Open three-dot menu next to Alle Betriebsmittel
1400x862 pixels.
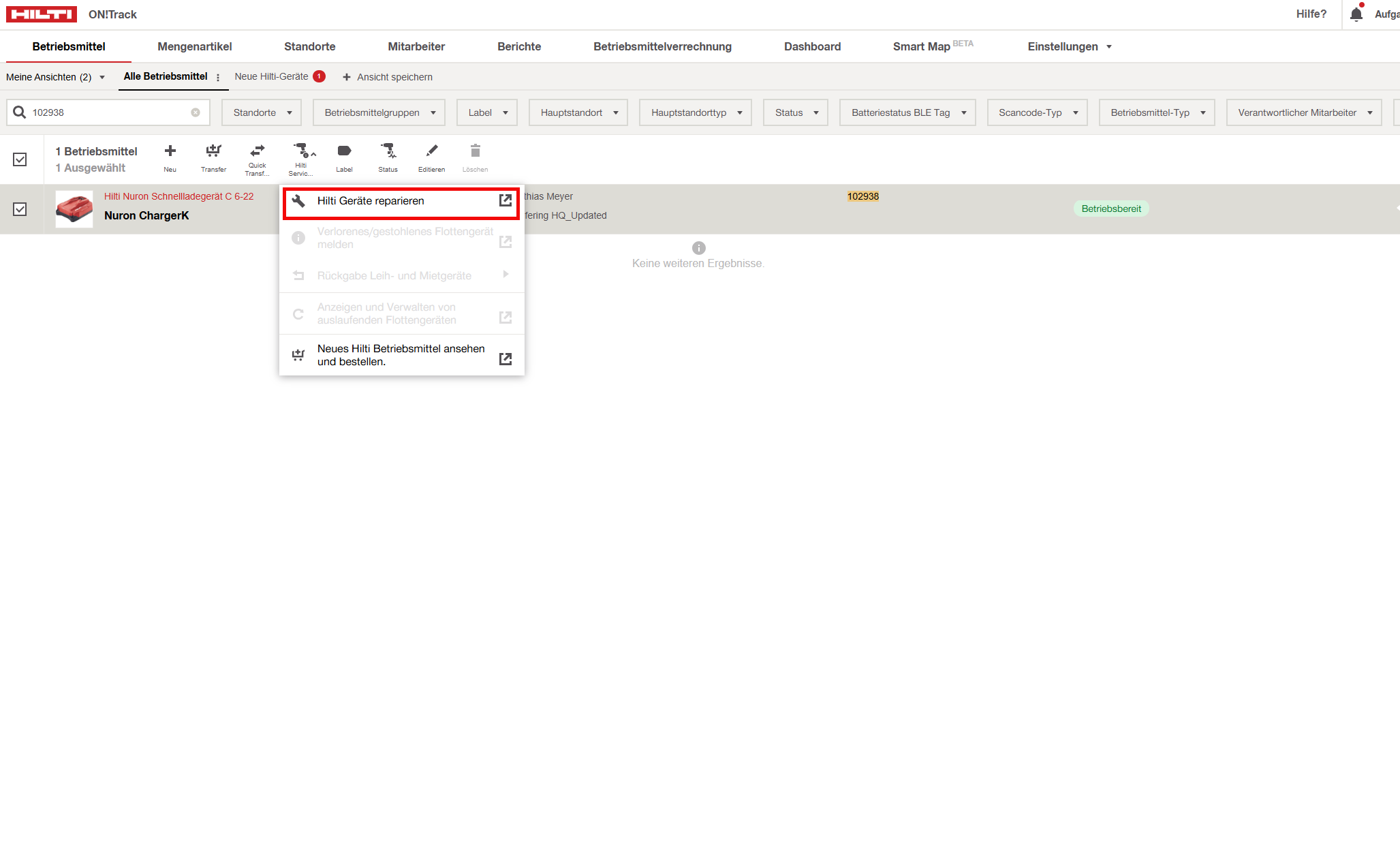coord(218,77)
